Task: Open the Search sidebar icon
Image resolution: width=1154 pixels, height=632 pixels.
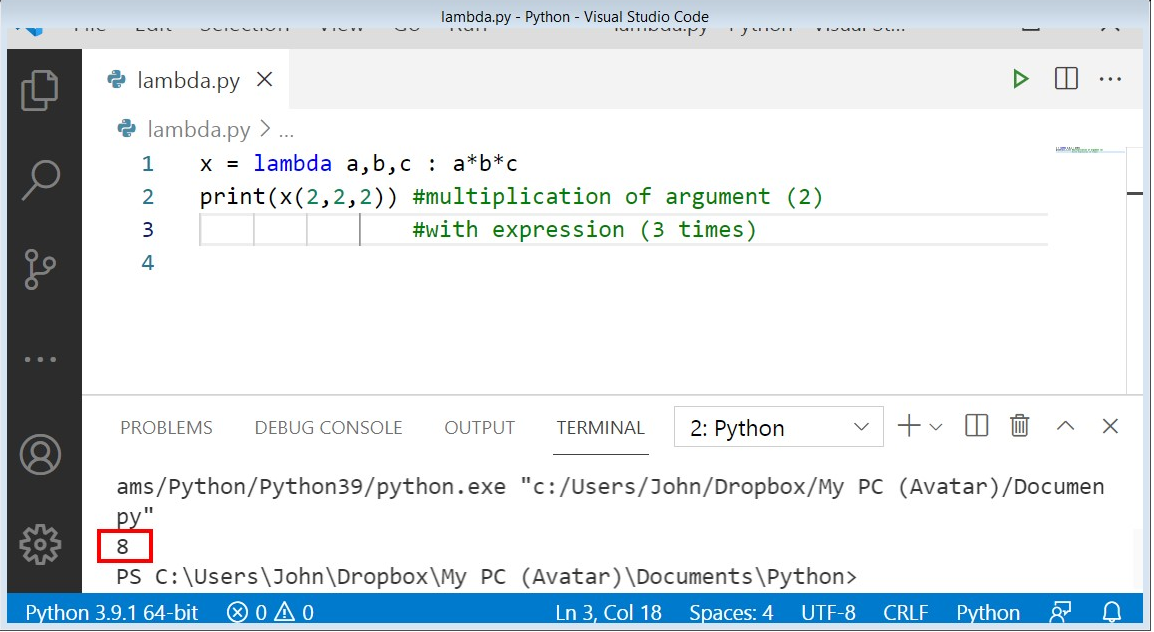Action: tap(40, 177)
